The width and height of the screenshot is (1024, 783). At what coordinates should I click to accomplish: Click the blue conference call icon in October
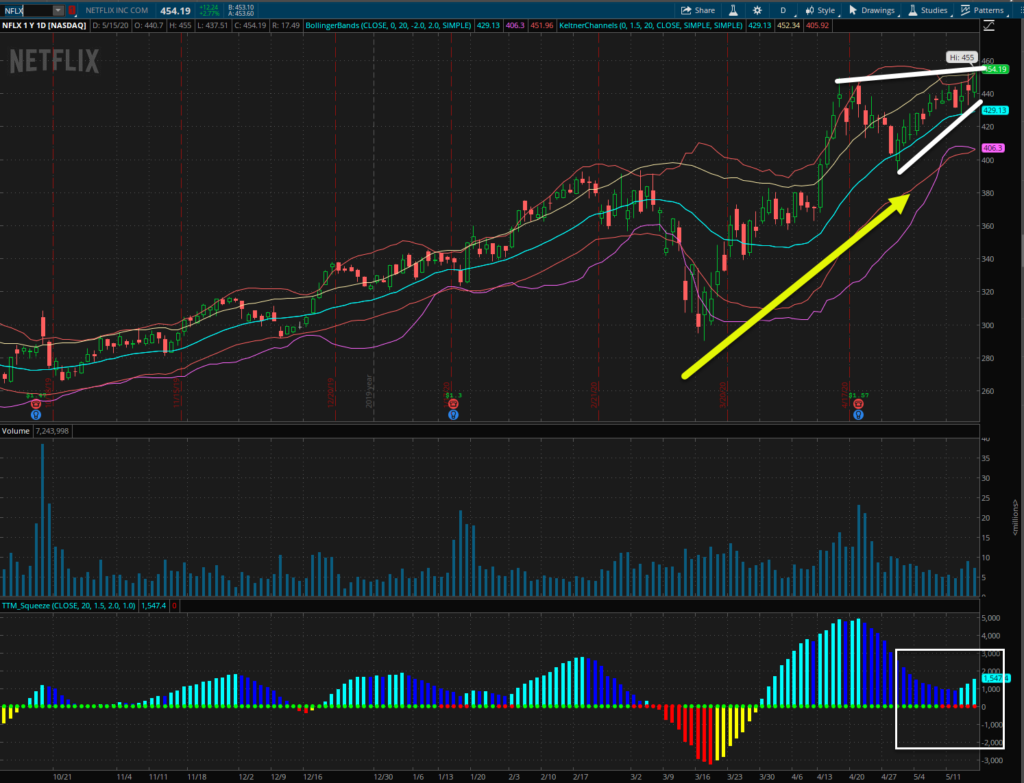(35, 415)
